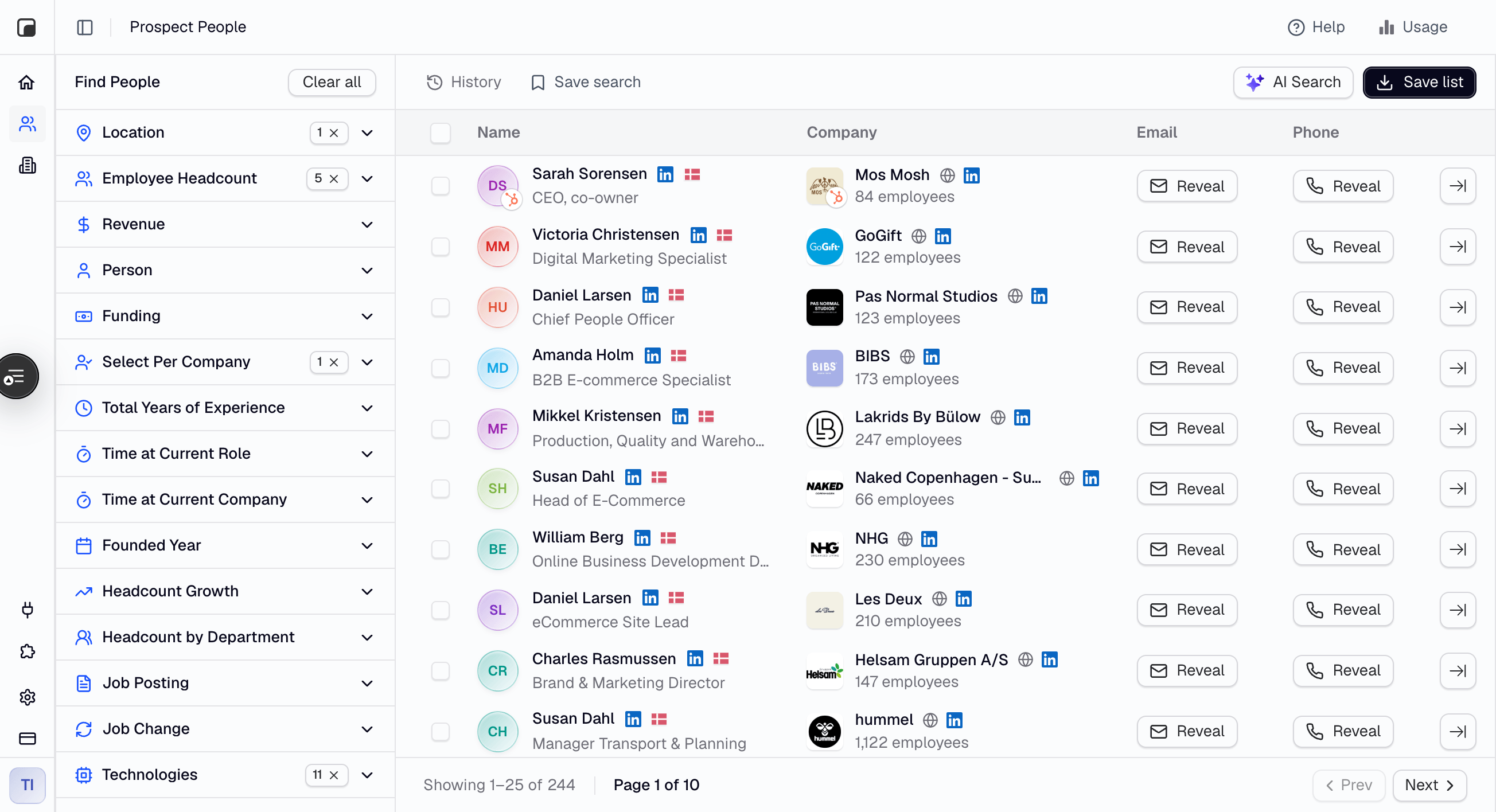Select Mikkel Kristensen's row checkbox
Viewport: 1496px width, 812px height.
pyautogui.click(x=440, y=429)
